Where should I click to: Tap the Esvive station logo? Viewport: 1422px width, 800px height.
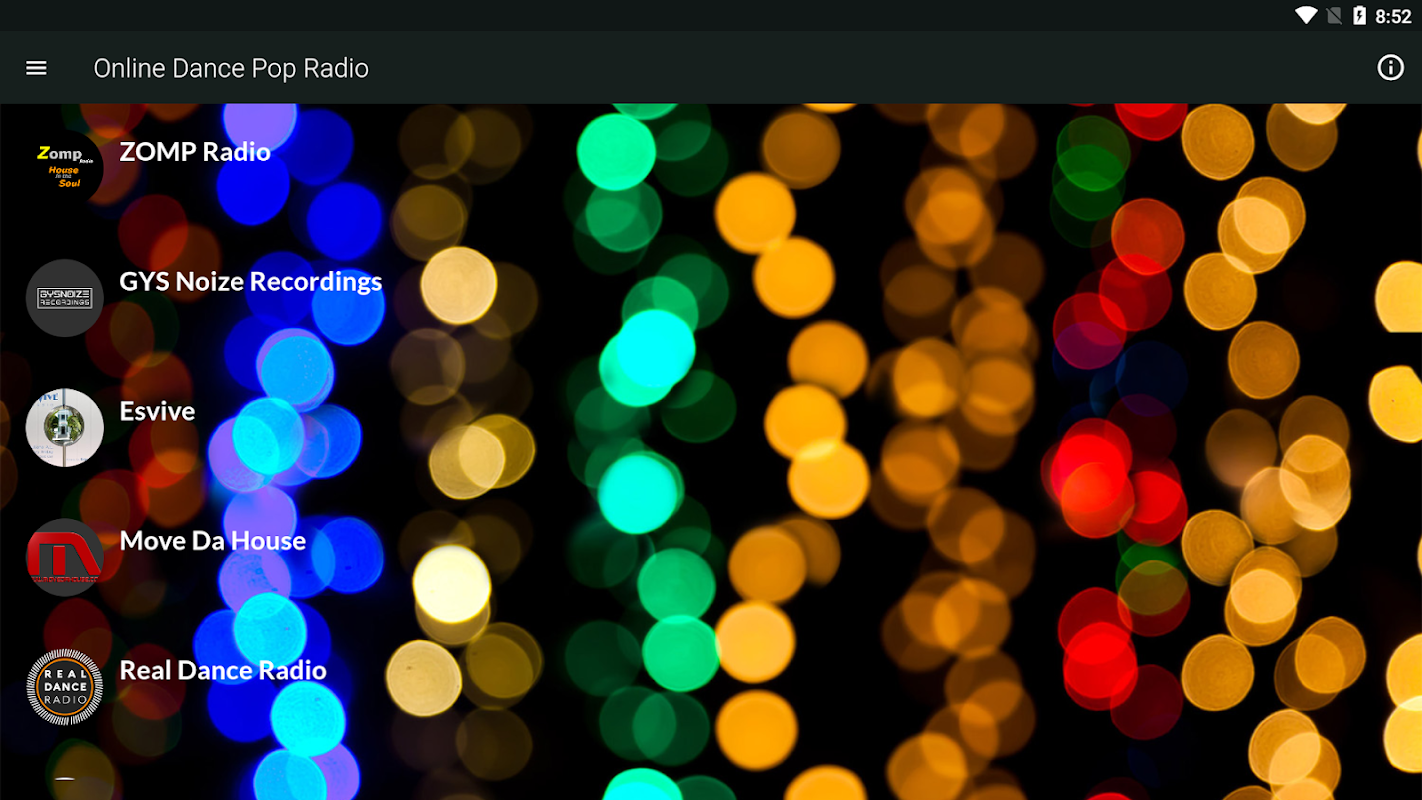[x=65, y=428]
